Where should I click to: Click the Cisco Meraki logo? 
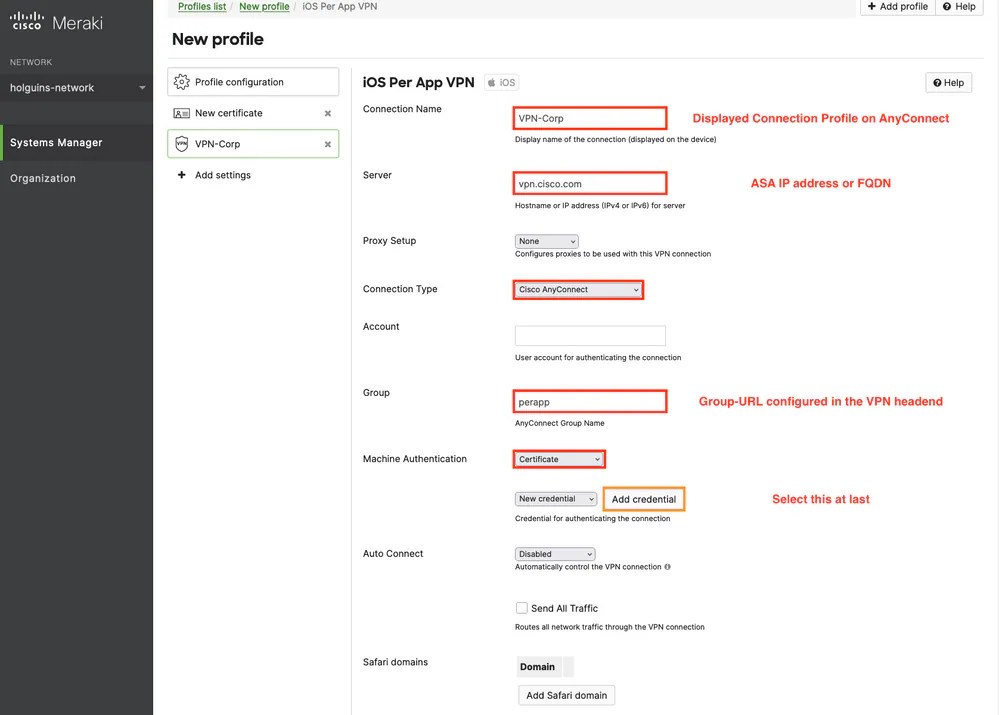(57, 21)
